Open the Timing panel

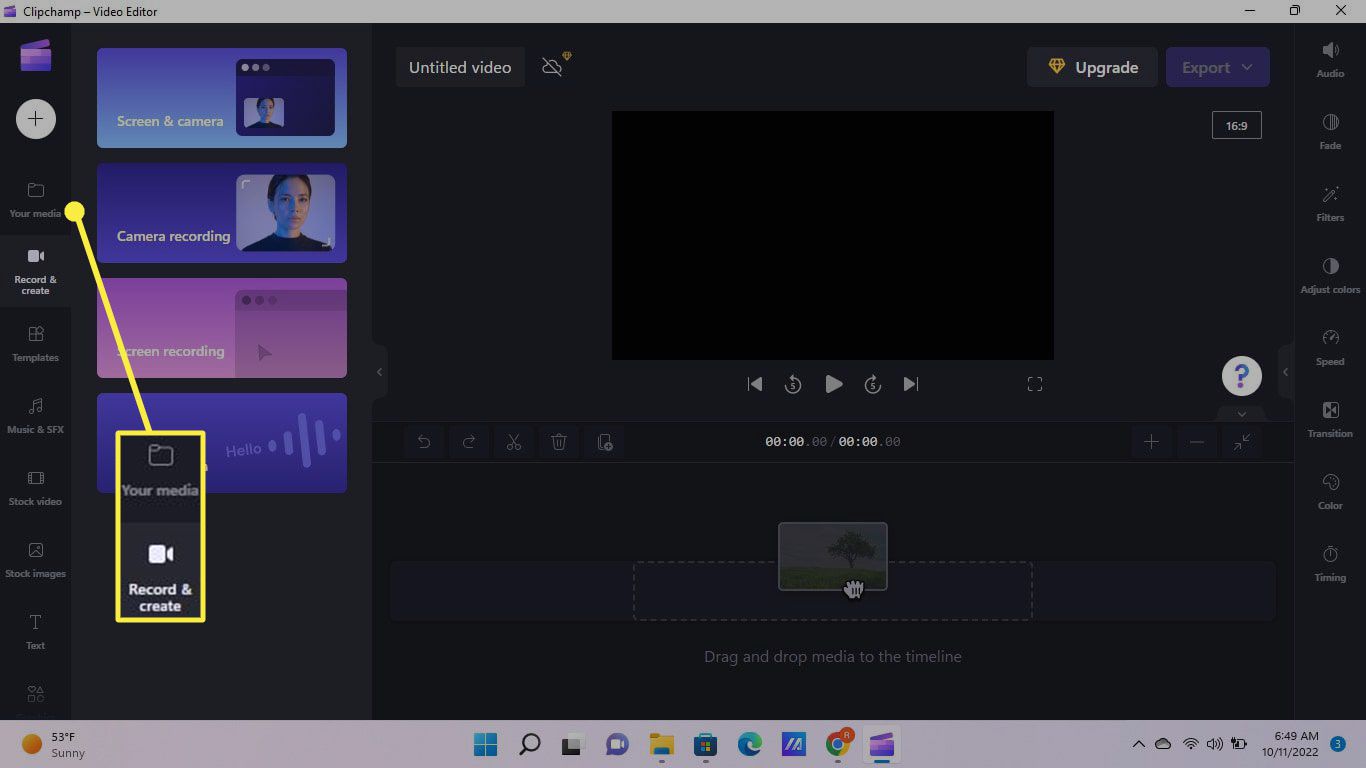click(1330, 563)
